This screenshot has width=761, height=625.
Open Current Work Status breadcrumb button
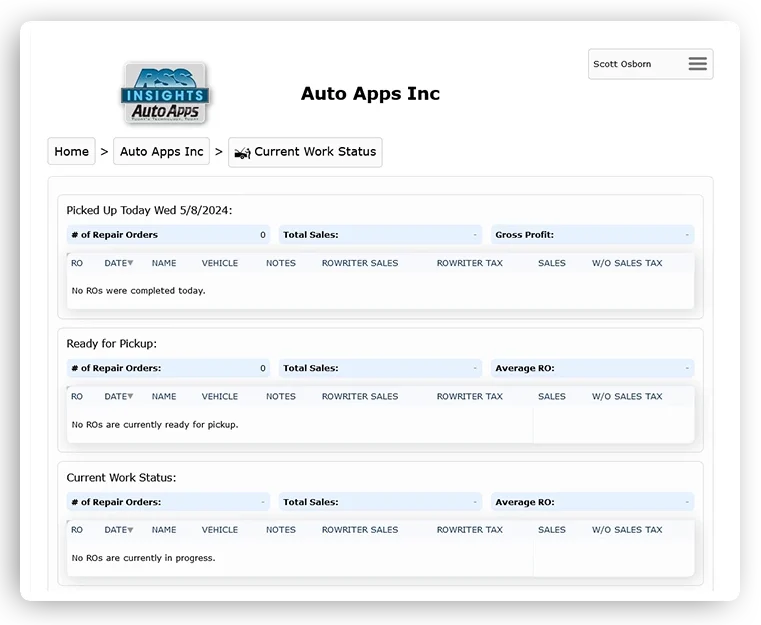point(305,152)
